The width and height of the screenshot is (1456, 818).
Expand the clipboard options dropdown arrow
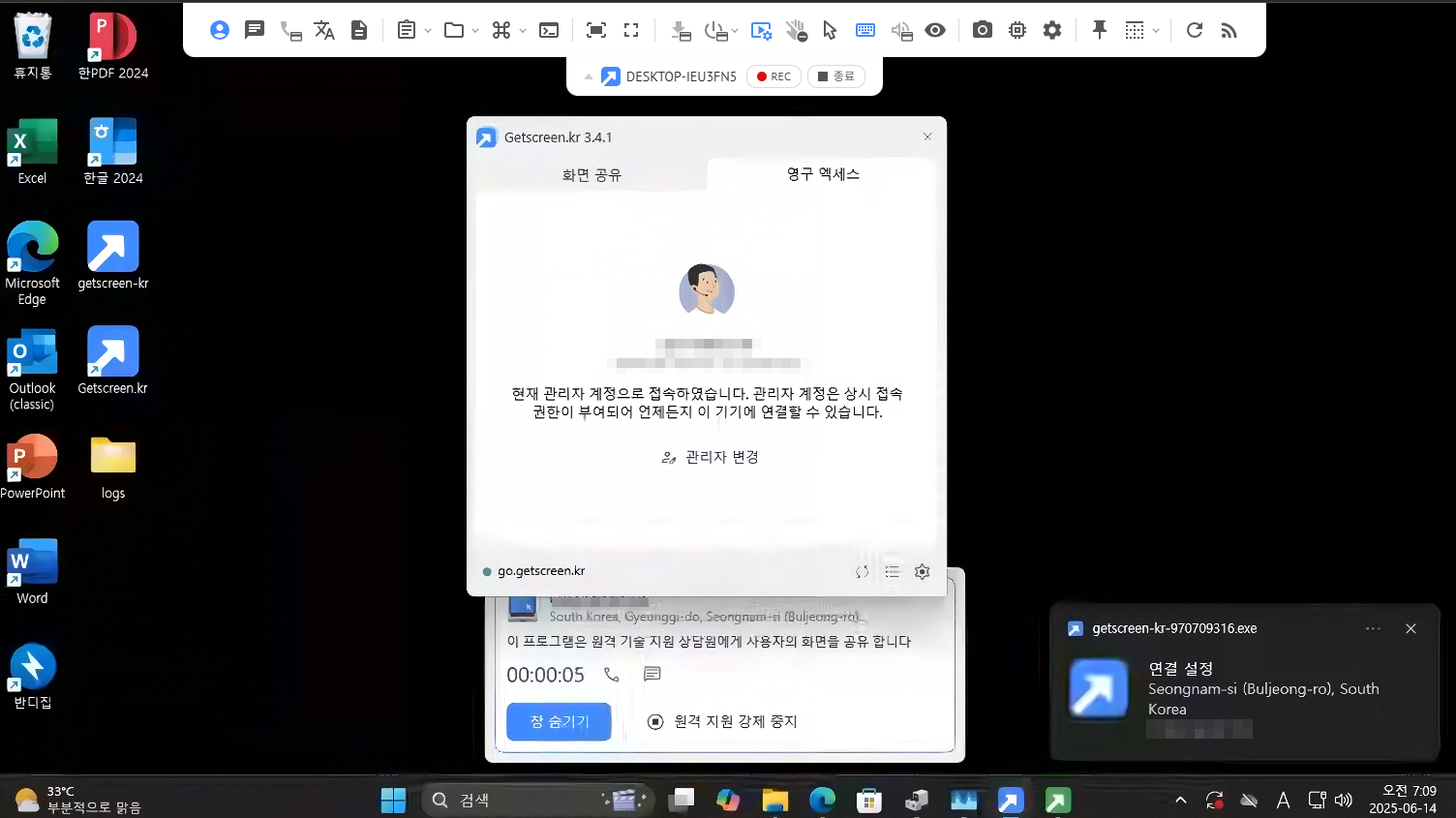[428, 31]
